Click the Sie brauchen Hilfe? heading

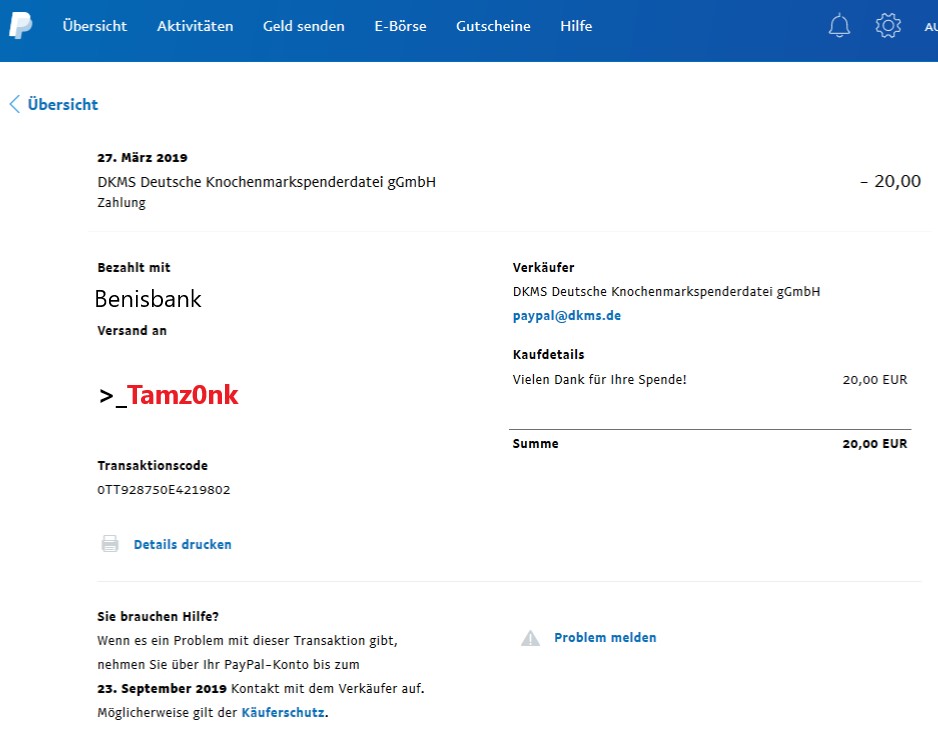158,616
